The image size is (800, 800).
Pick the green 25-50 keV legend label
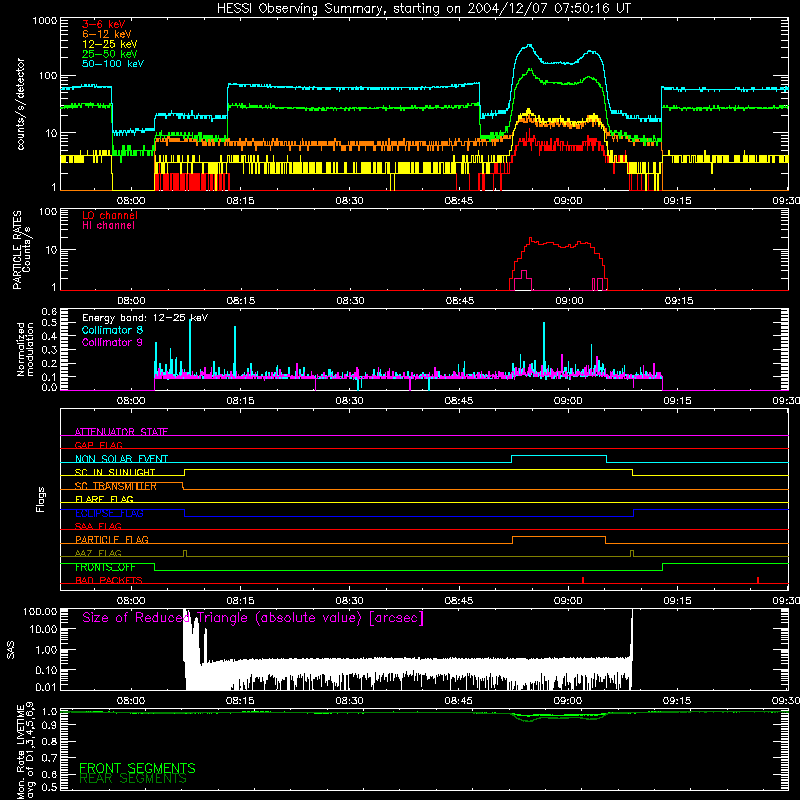(x=109, y=54)
